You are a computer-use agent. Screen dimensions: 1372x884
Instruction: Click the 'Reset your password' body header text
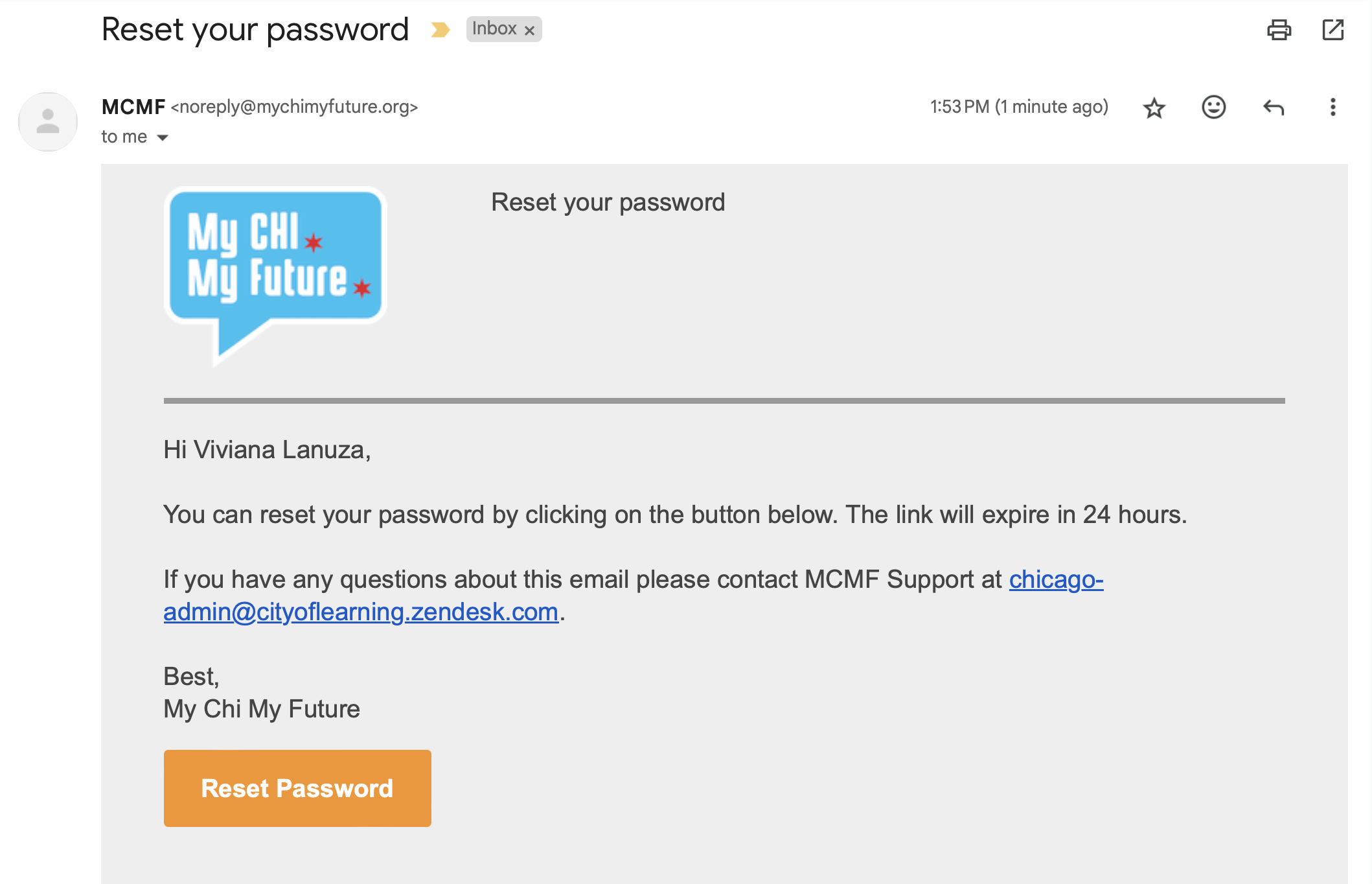pos(608,203)
